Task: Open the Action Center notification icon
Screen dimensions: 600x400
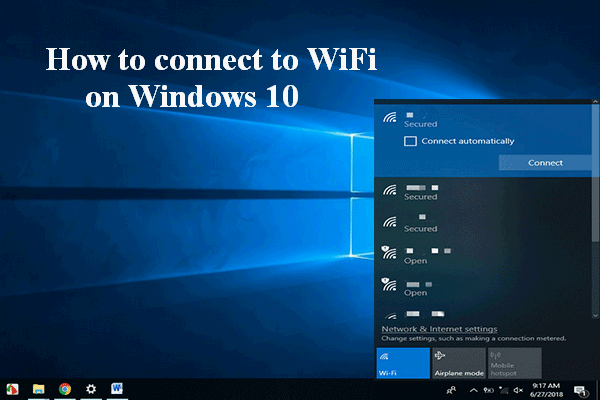Action: click(x=580, y=391)
